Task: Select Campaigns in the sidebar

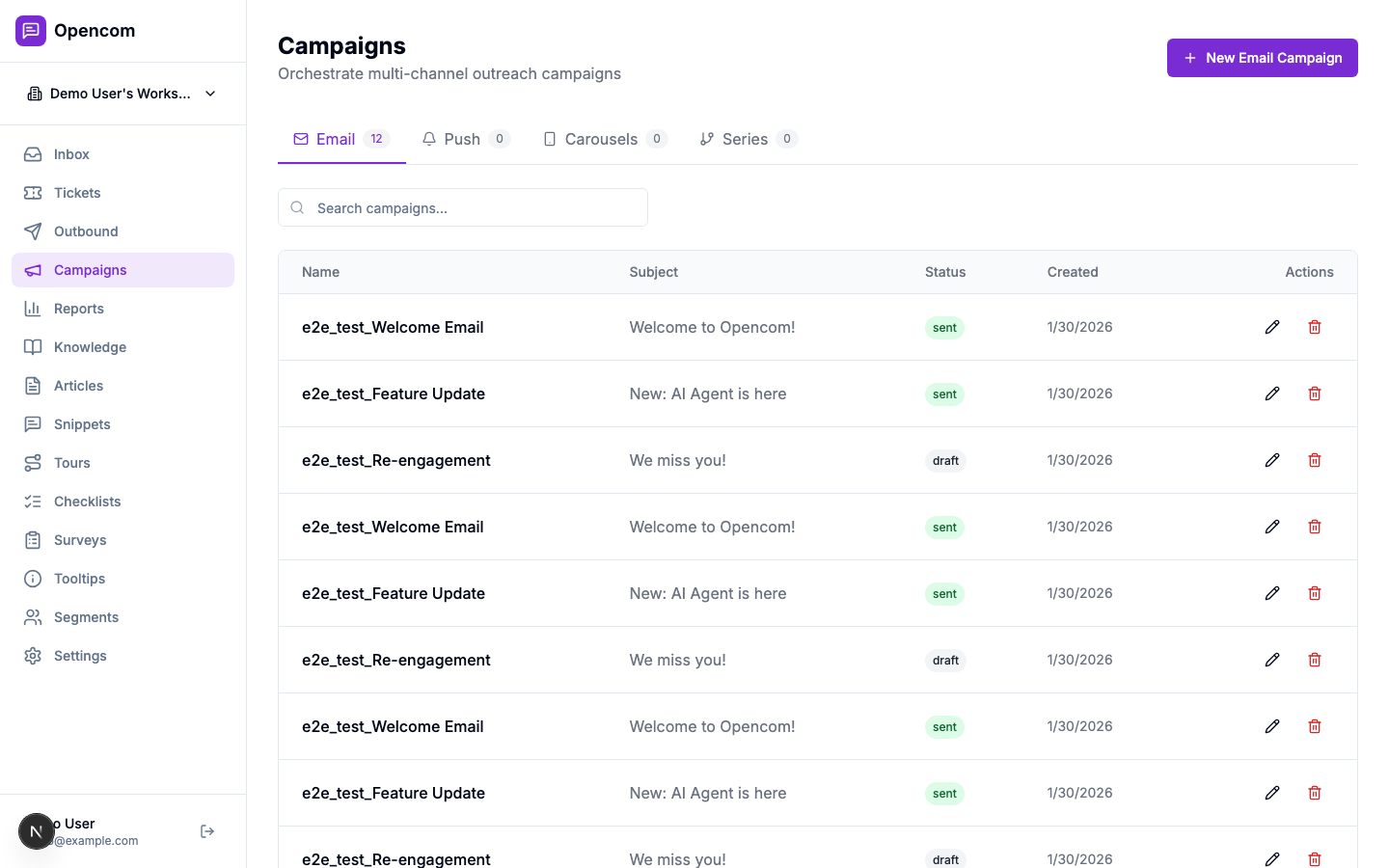Action: 90,270
